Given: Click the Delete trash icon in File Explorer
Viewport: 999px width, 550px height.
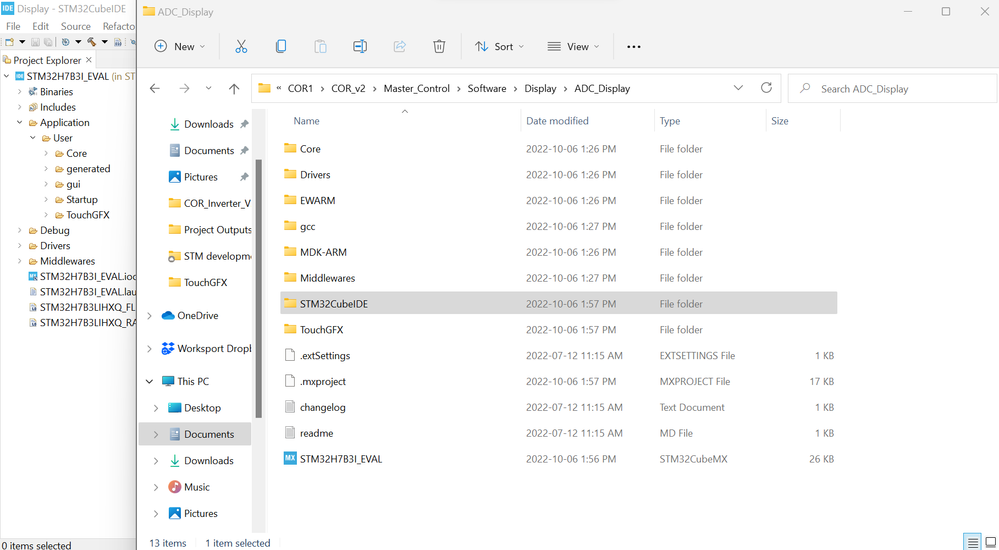Looking at the screenshot, I should pos(439,47).
